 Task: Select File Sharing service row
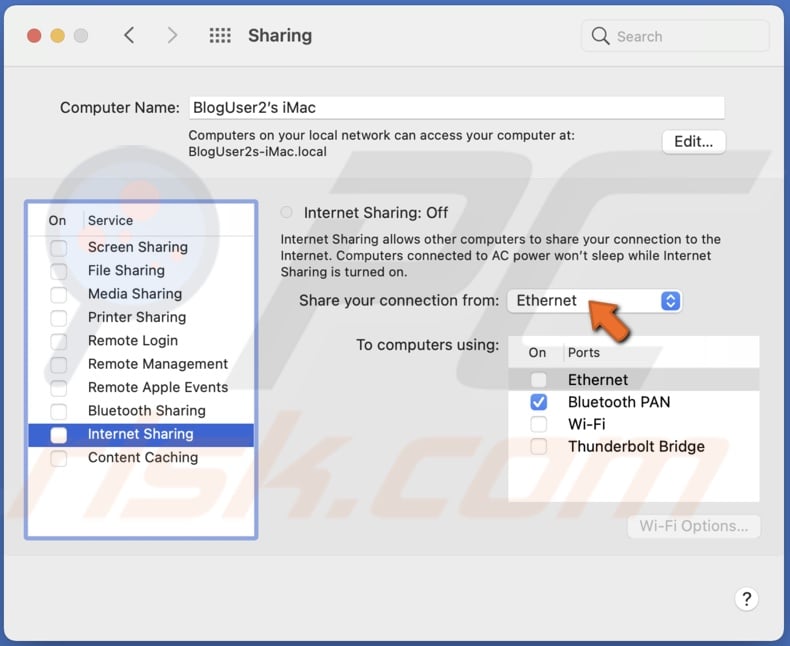pyautogui.click(x=141, y=271)
